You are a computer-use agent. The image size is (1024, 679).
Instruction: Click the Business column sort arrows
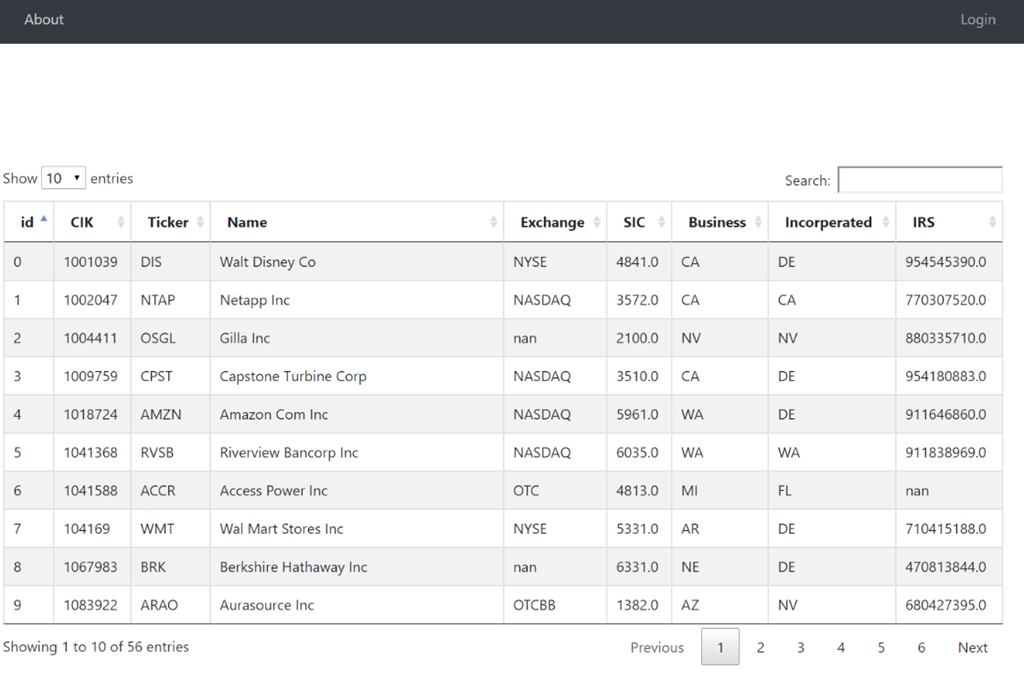758,221
